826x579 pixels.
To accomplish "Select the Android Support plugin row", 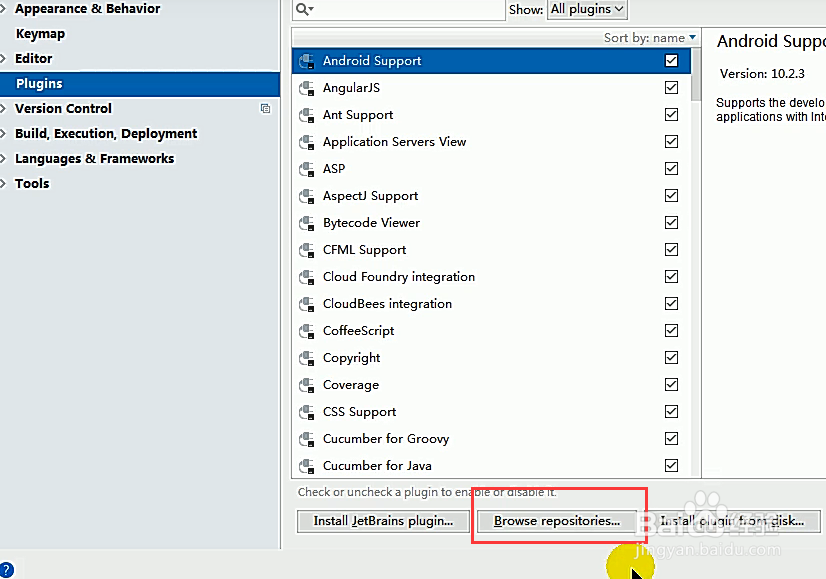I will pyautogui.click(x=491, y=61).
